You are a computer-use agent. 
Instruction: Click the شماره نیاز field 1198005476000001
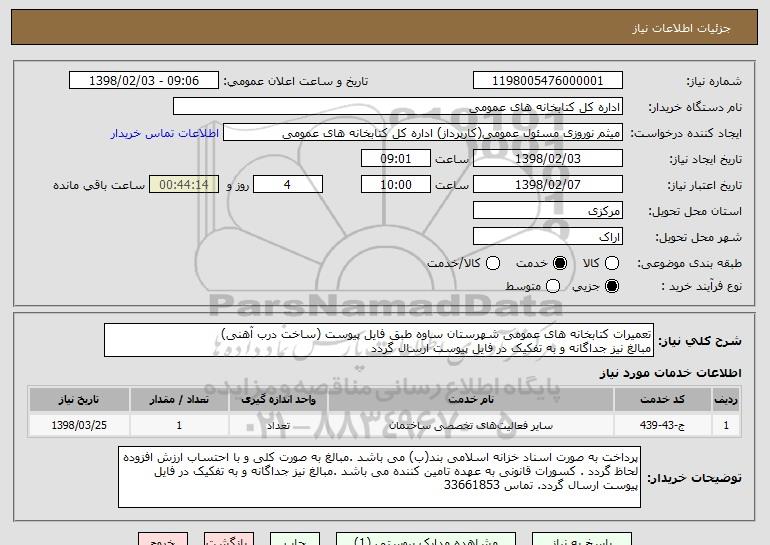click(x=548, y=81)
